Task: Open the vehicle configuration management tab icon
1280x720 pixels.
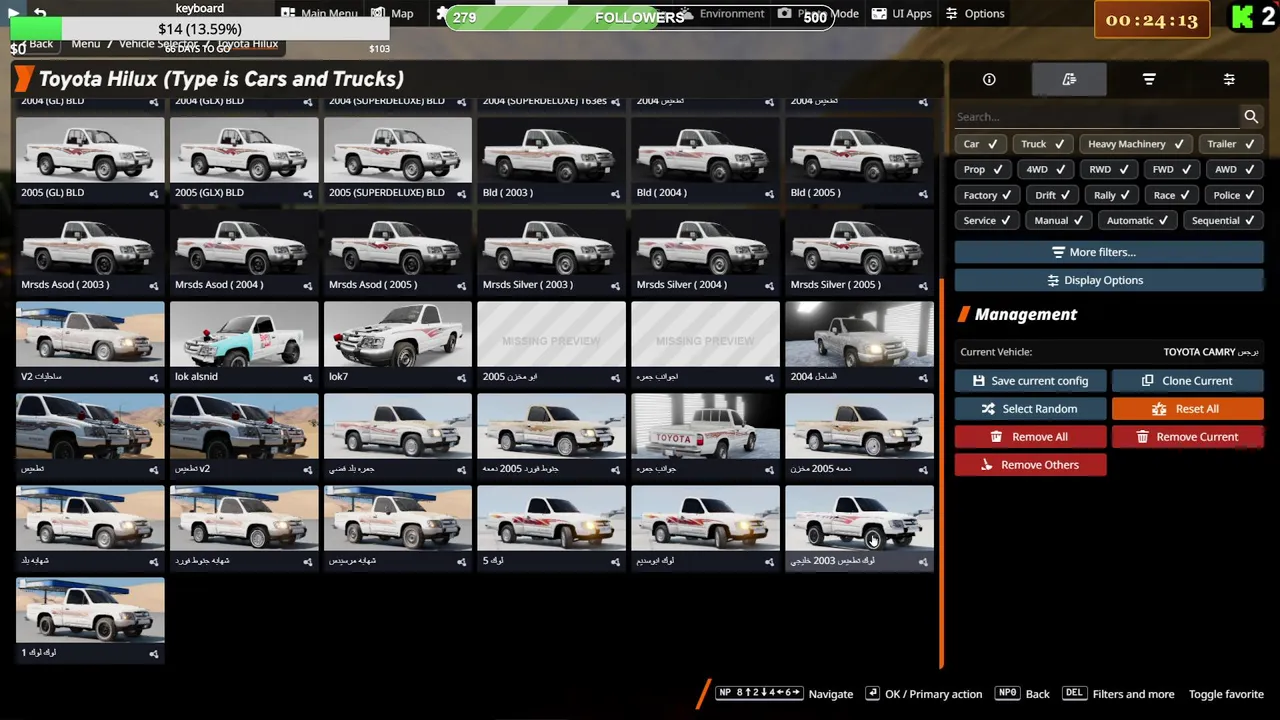Action: [1069, 80]
